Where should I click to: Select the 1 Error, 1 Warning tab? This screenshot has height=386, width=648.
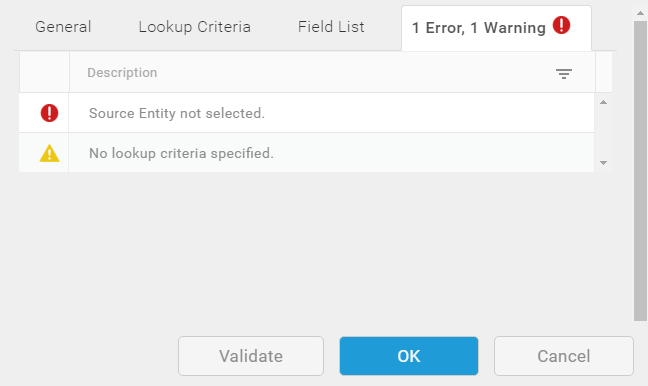click(x=496, y=28)
